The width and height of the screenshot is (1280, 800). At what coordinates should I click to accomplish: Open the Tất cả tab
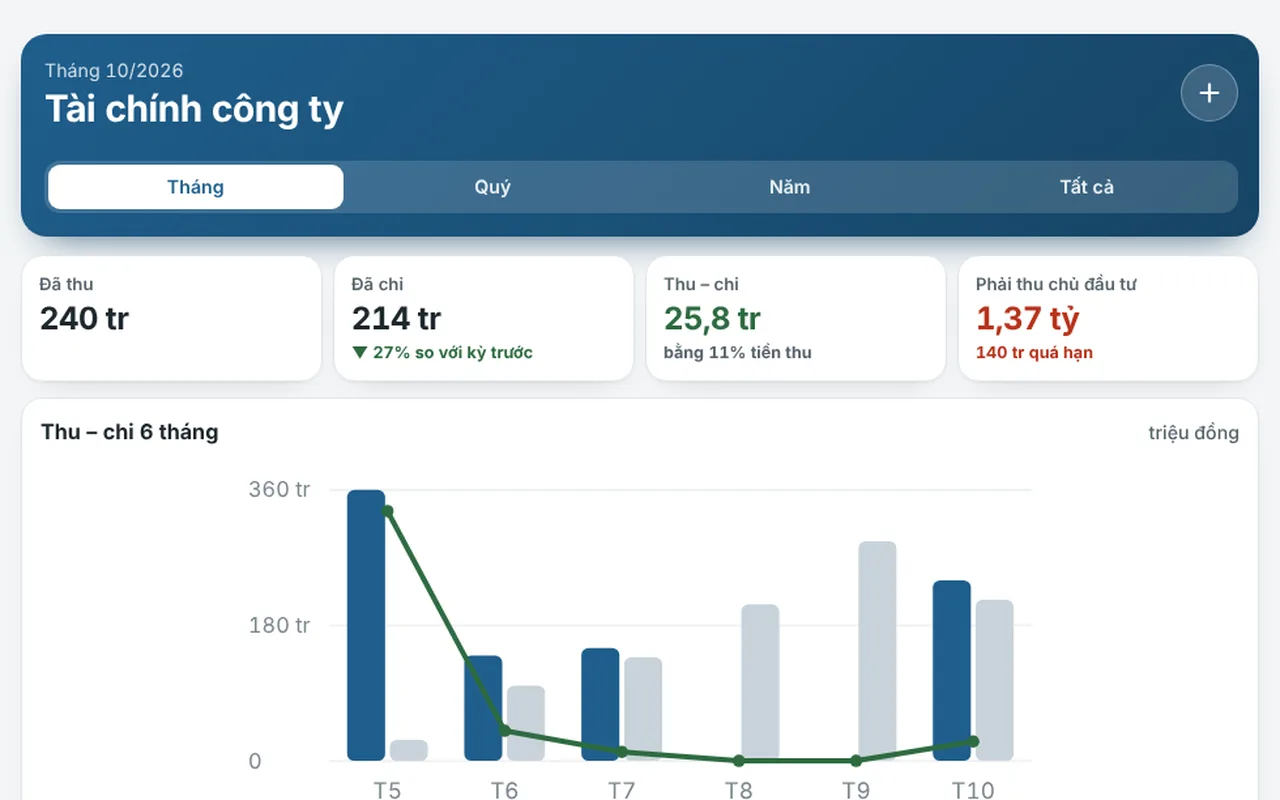click(x=1087, y=187)
